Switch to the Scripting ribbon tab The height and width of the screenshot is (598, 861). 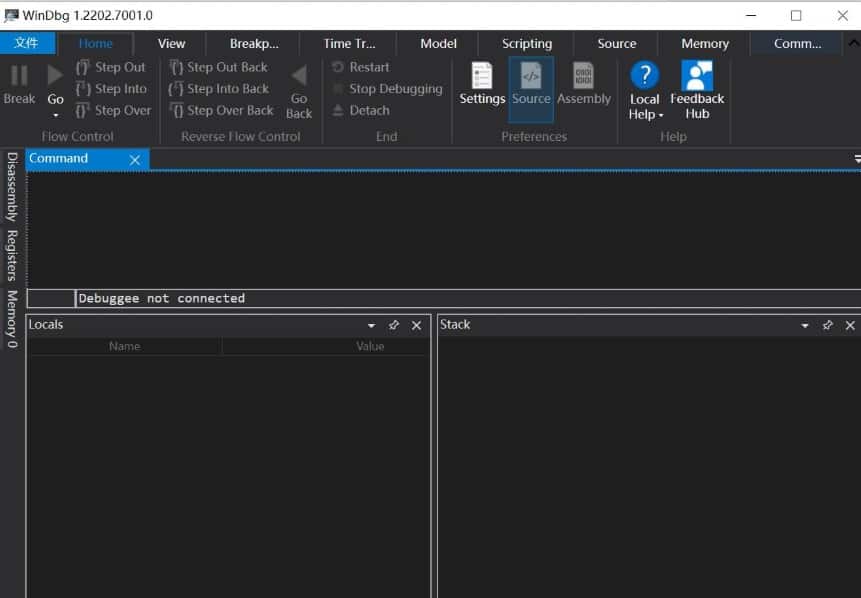[527, 43]
